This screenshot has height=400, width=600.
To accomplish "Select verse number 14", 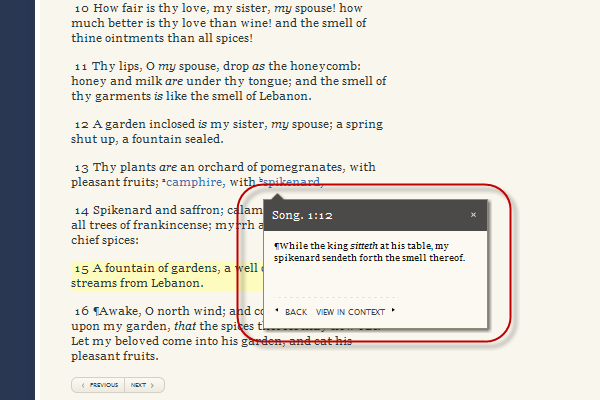I will (x=80, y=211).
